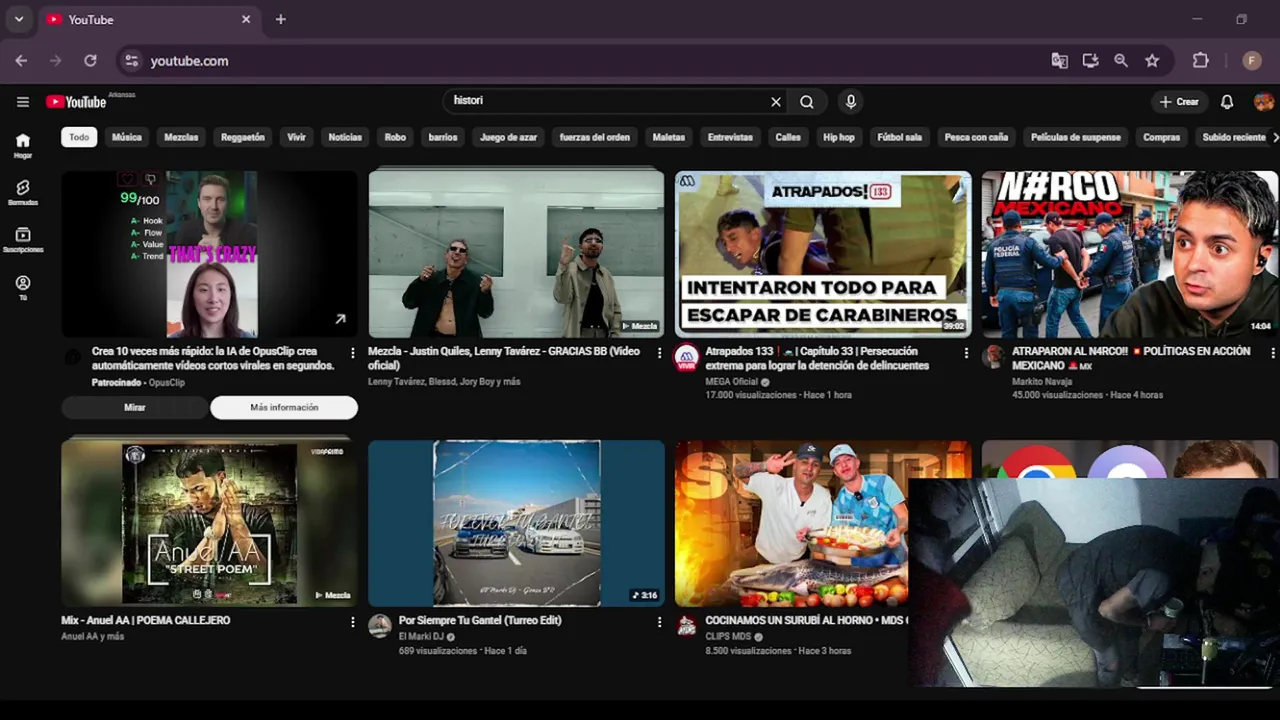Click the install app icon in address bar
Screen dimensions: 1280x720
click(x=1090, y=61)
